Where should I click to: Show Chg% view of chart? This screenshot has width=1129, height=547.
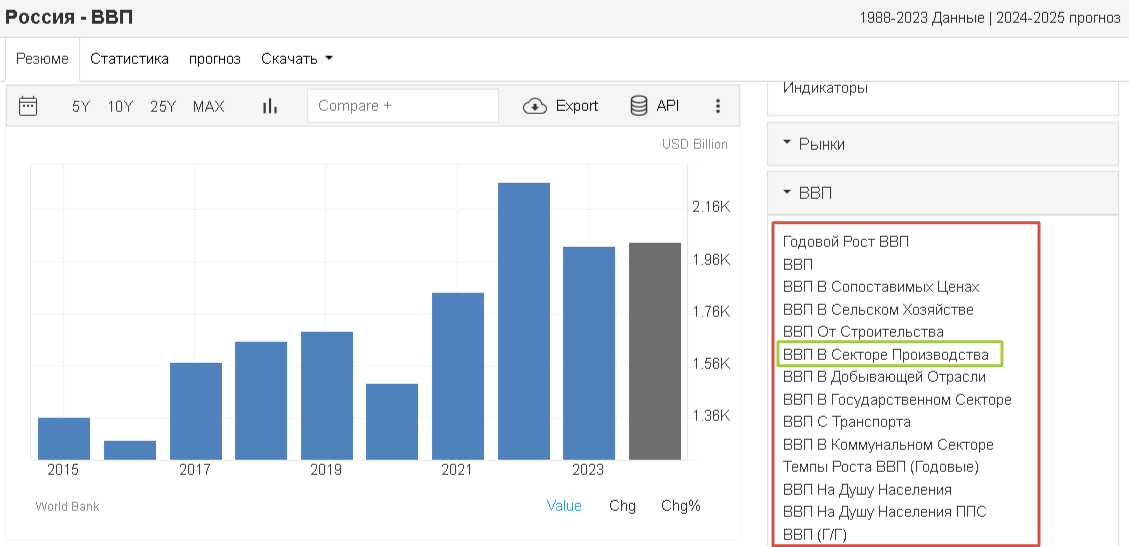coord(680,506)
